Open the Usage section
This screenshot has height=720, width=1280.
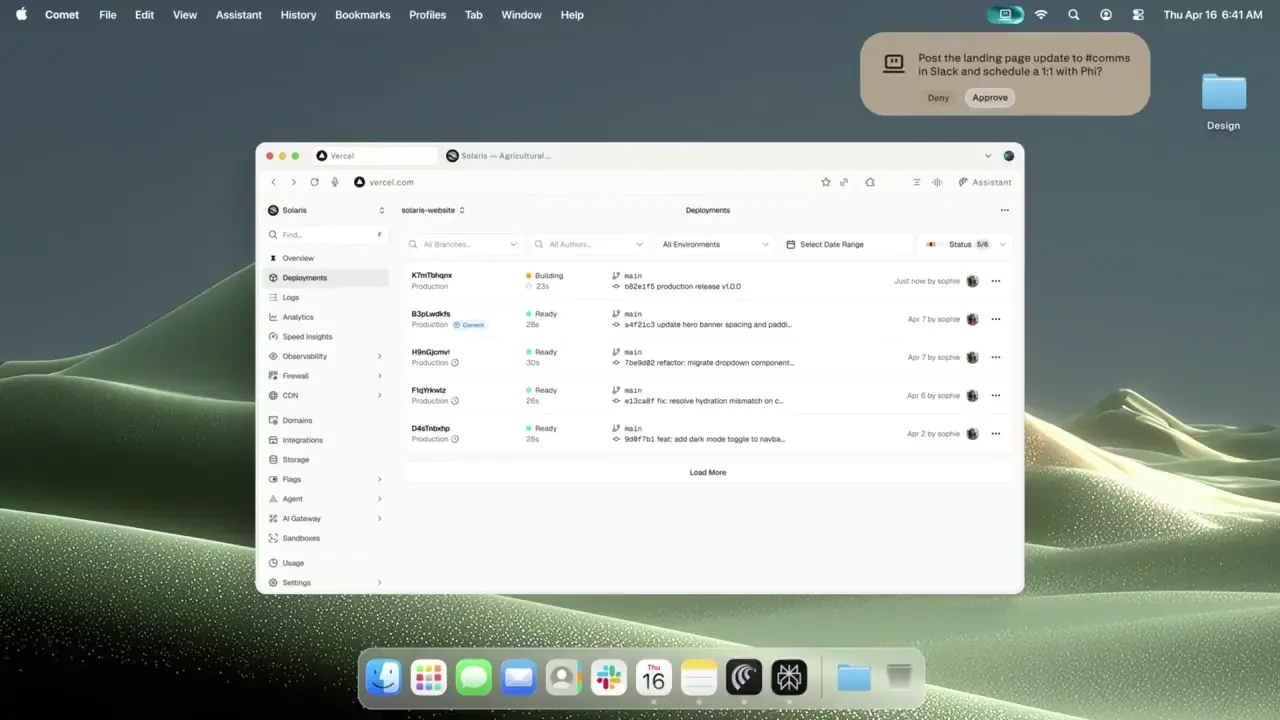pyautogui.click(x=326, y=563)
